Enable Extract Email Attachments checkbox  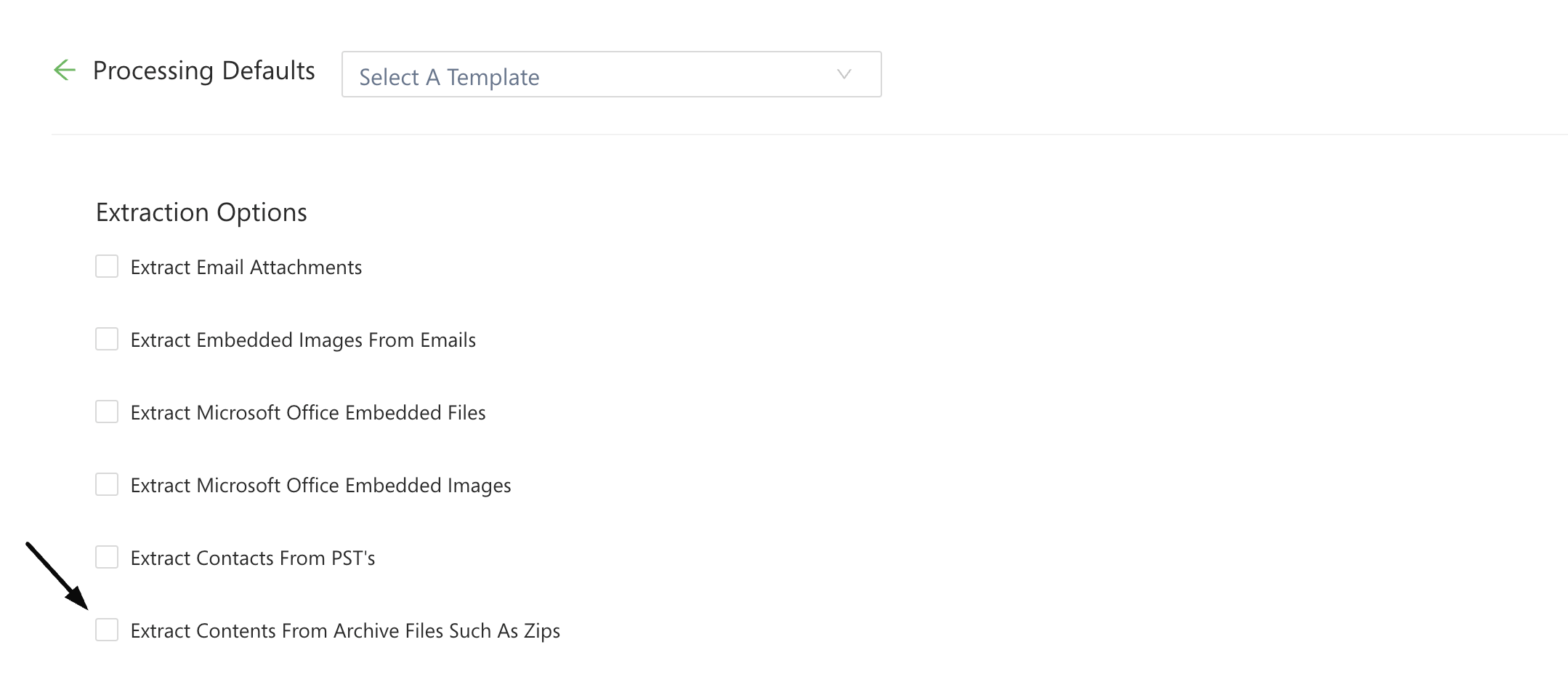[x=107, y=266]
